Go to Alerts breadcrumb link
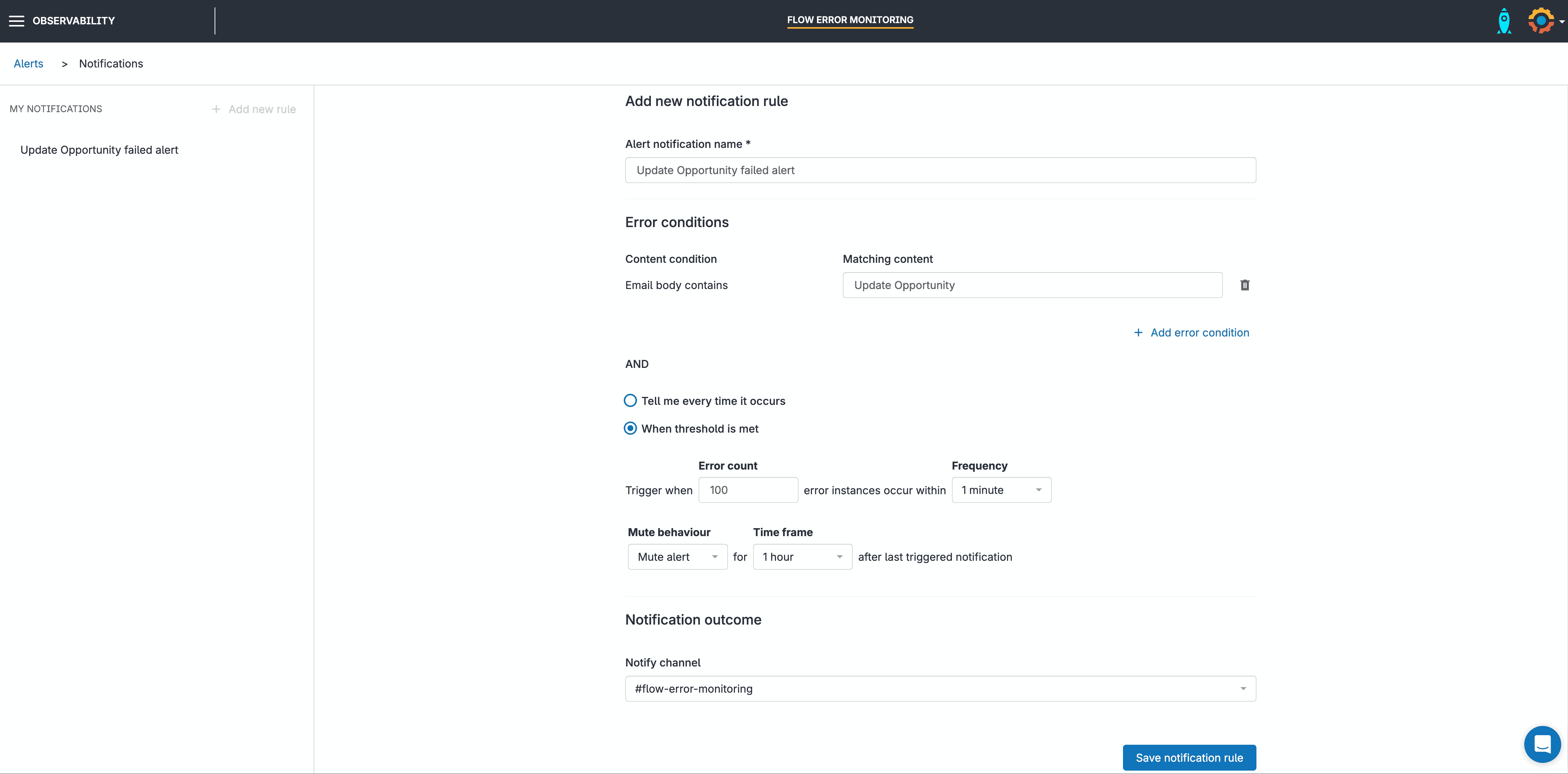 click(29, 63)
